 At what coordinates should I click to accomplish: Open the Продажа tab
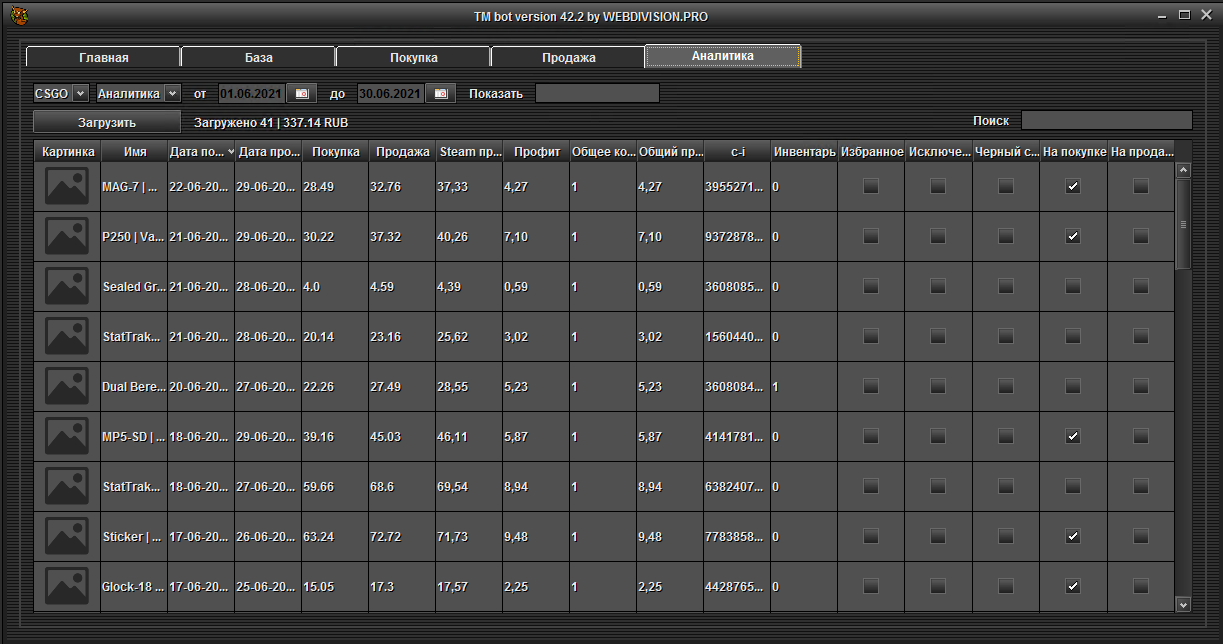pyautogui.click(x=568, y=57)
